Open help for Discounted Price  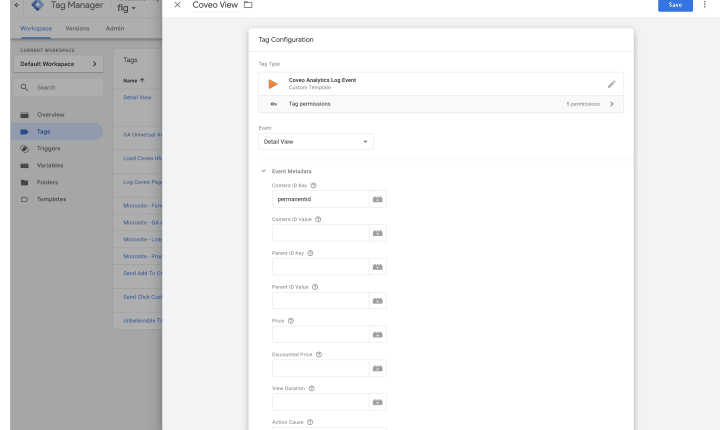(x=319, y=355)
